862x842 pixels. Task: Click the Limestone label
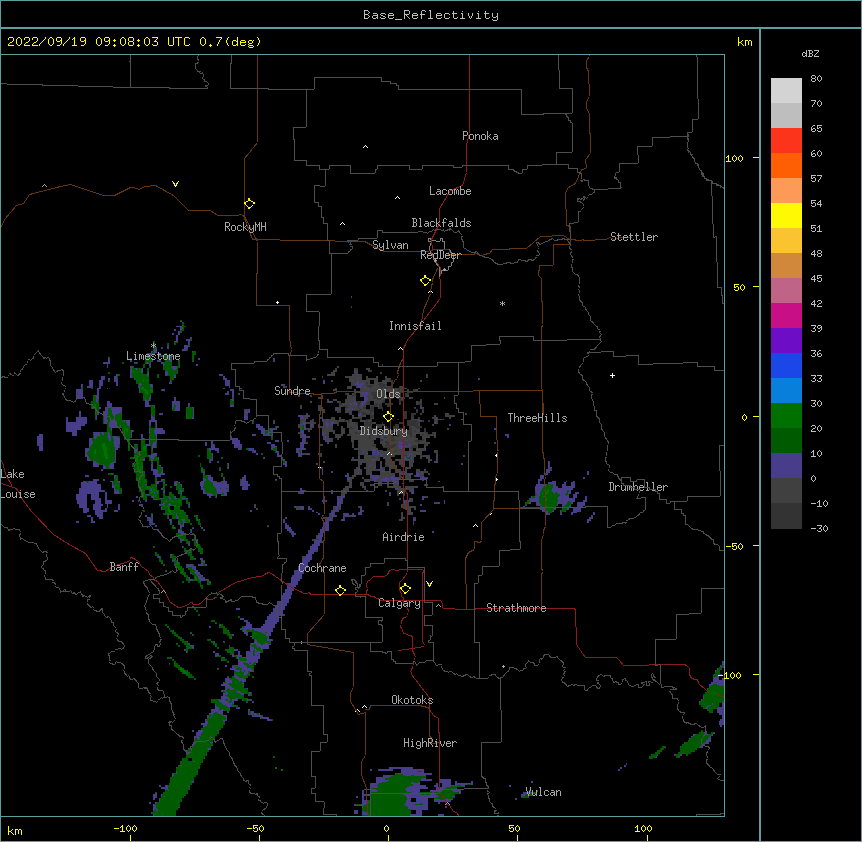(x=153, y=356)
